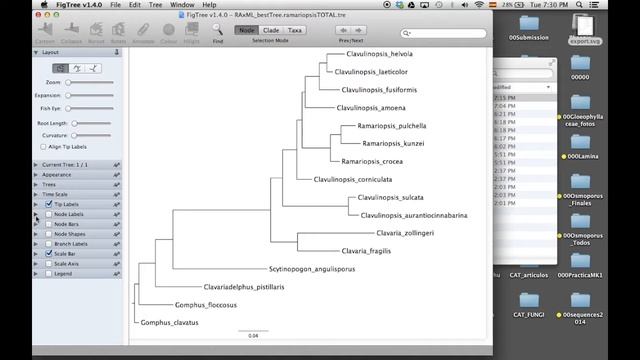
Task: Open the Find magnifier tool
Action: pyautogui.click(x=218, y=30)
